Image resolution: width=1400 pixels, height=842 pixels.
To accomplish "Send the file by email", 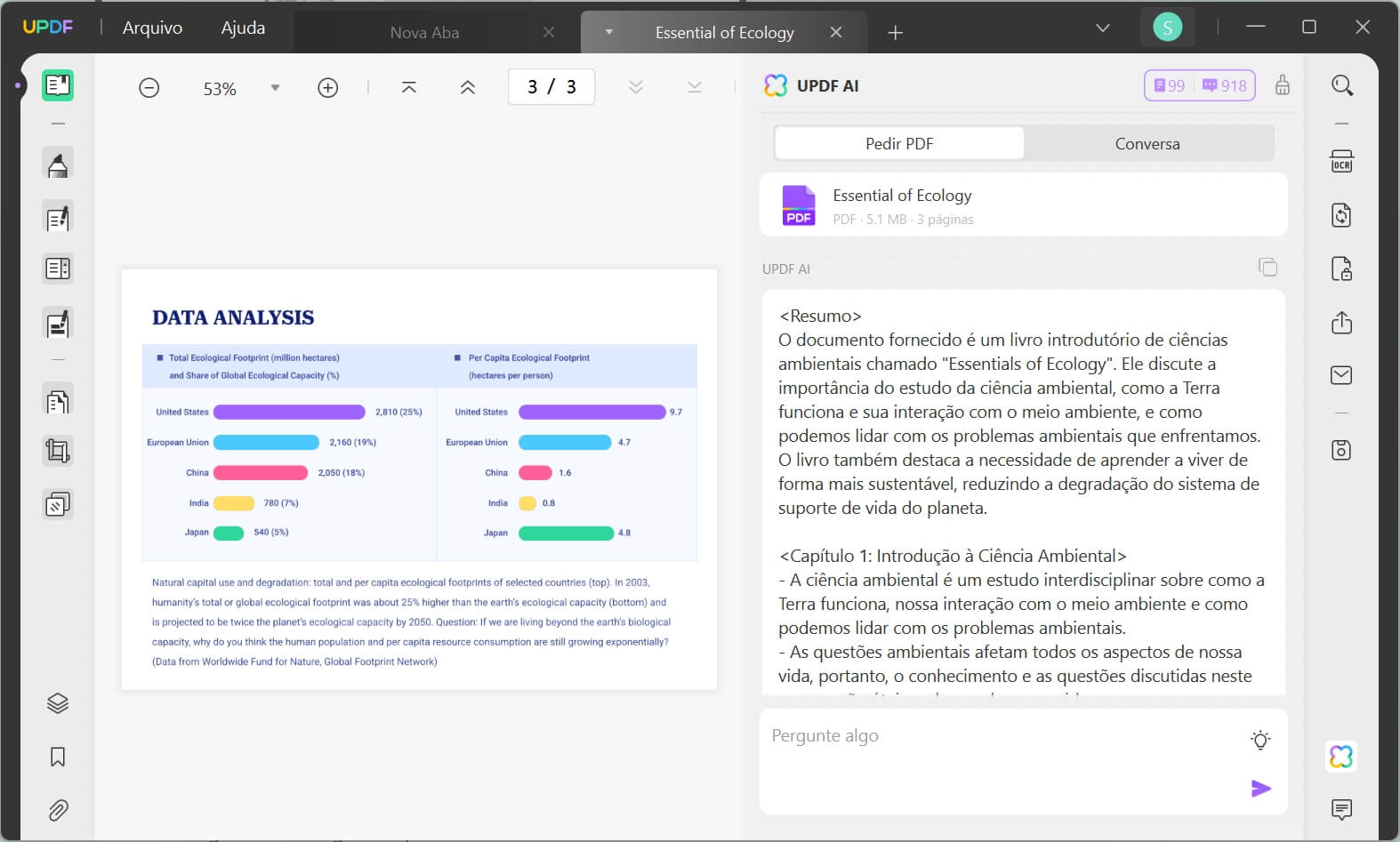I will point(1341,375).
